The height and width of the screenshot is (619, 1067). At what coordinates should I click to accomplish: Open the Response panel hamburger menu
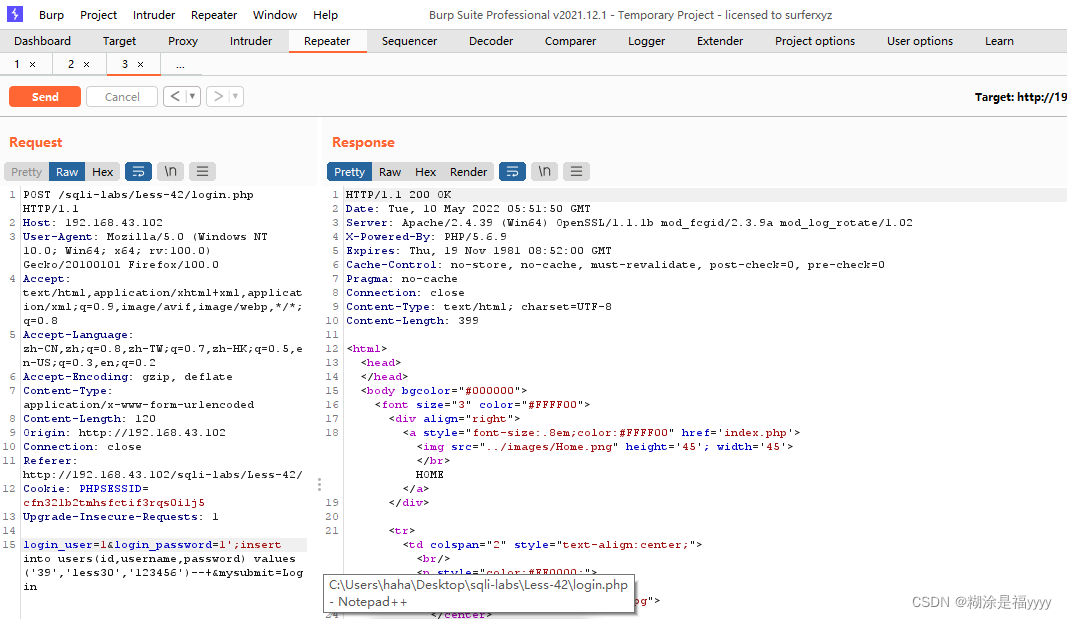click(x=576, y=171)
